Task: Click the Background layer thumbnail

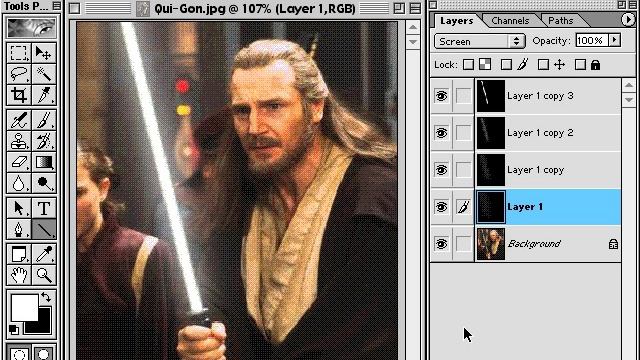Action: tap(491, 244)
